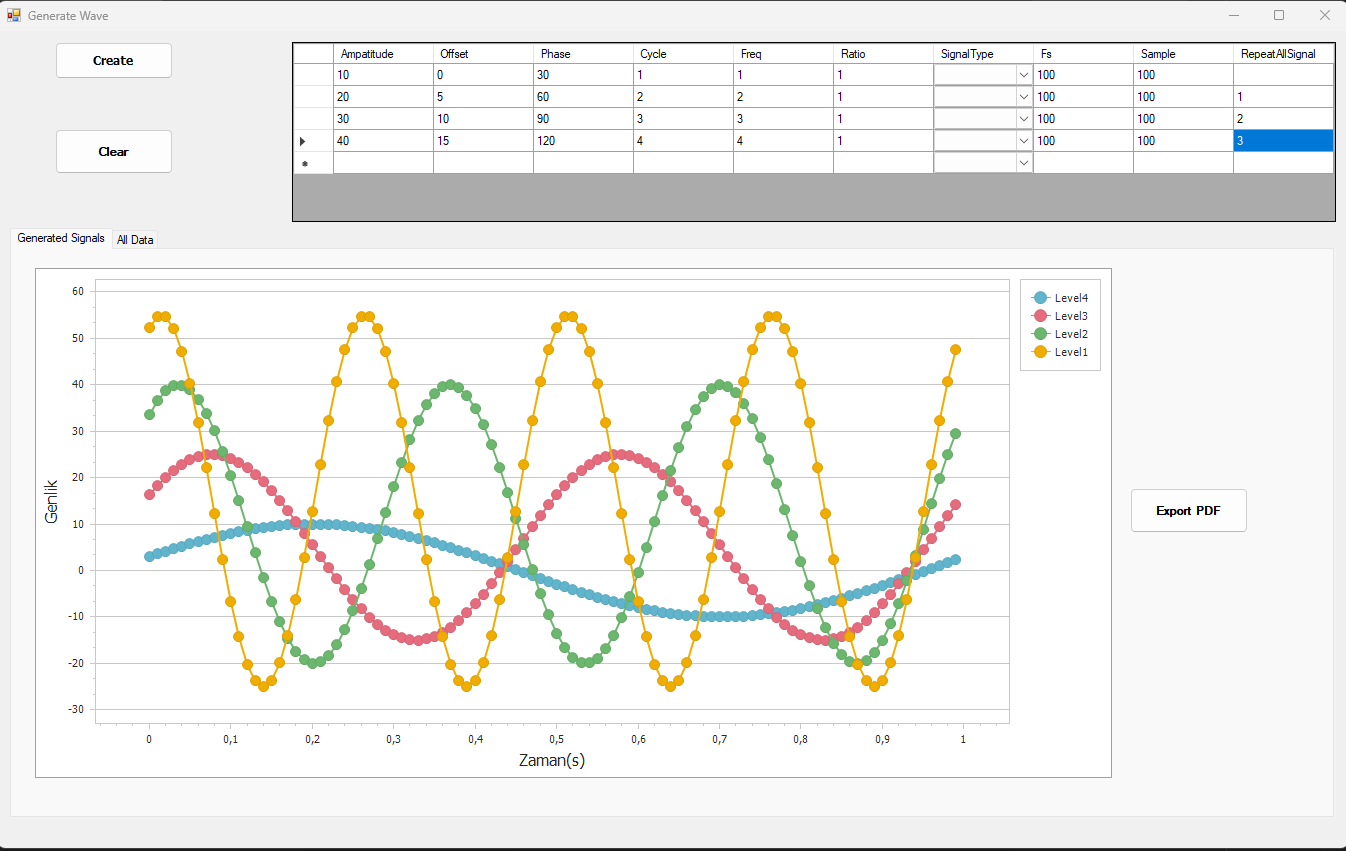Viewport: 1346px width, 851px height.
Task: Click the empty Ampatitude cell in the new row
Action: [383, 163]
